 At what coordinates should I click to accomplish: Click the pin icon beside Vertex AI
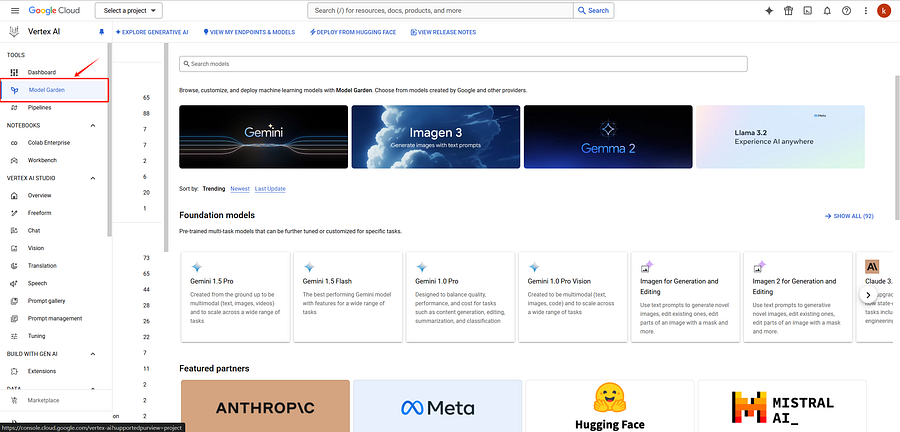102,32
